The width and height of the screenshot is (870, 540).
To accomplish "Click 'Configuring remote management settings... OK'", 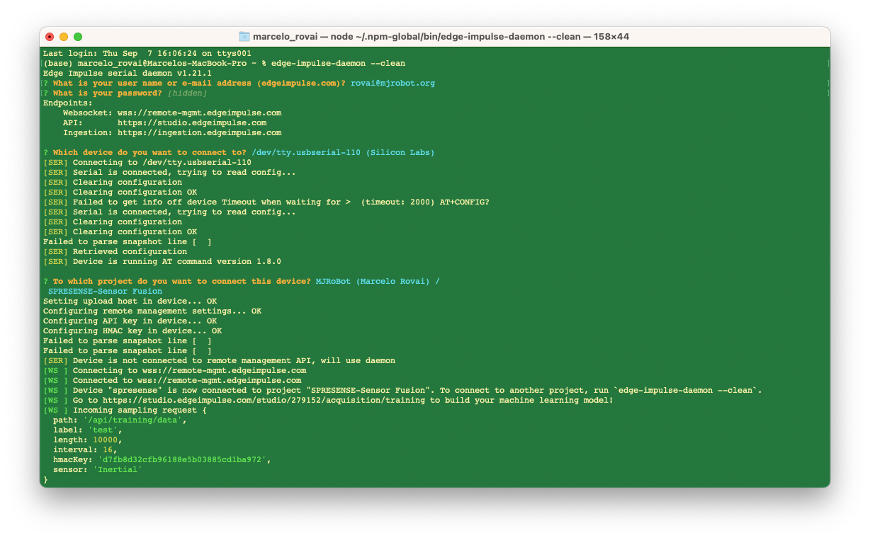I will click(152, 311).
